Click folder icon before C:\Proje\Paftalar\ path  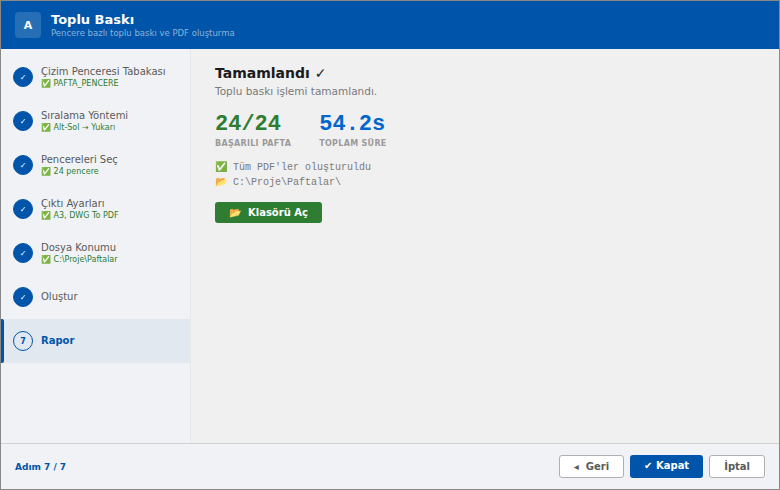[221, 182]
